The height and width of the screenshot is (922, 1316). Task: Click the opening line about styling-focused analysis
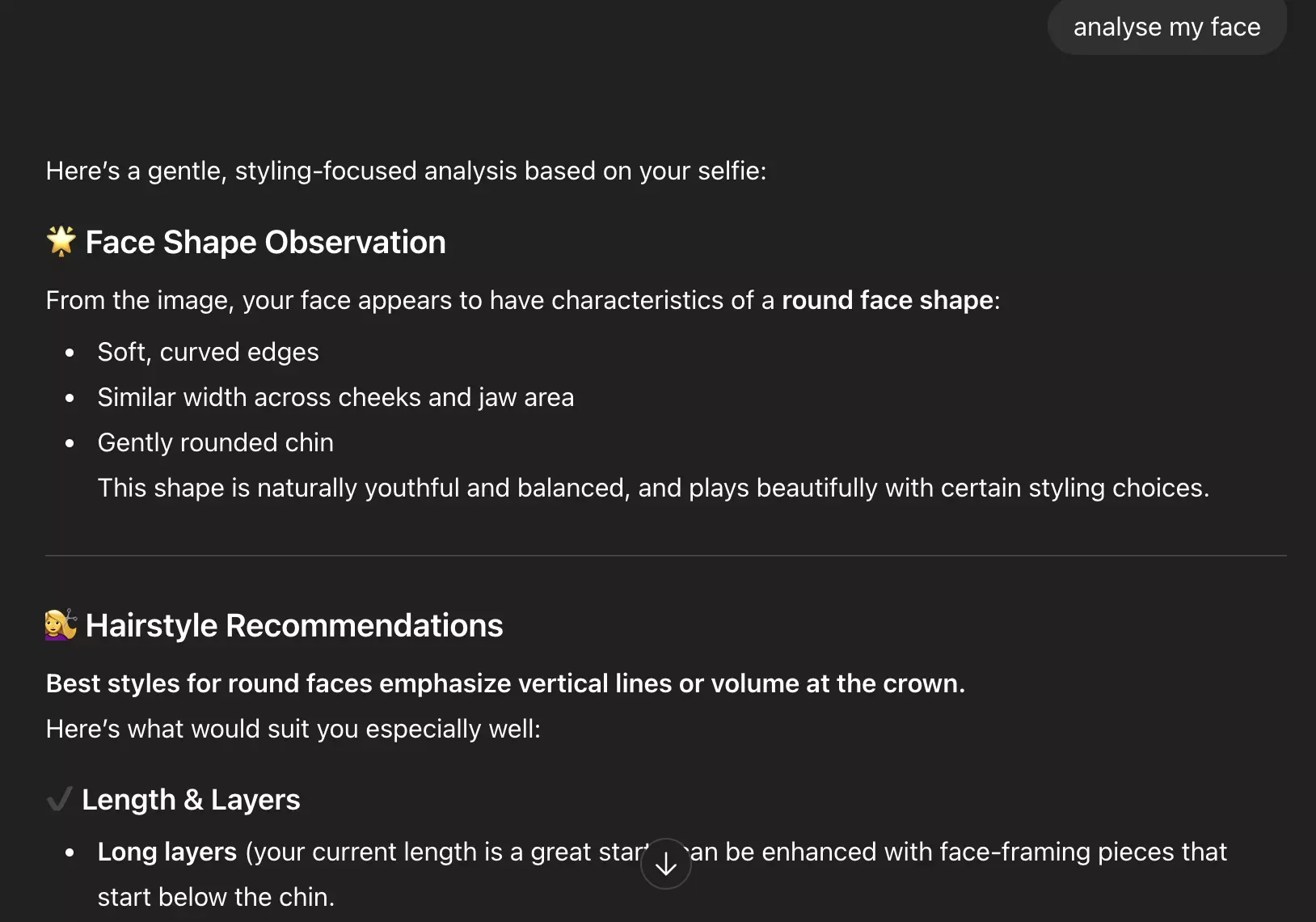tap(406, 171)
